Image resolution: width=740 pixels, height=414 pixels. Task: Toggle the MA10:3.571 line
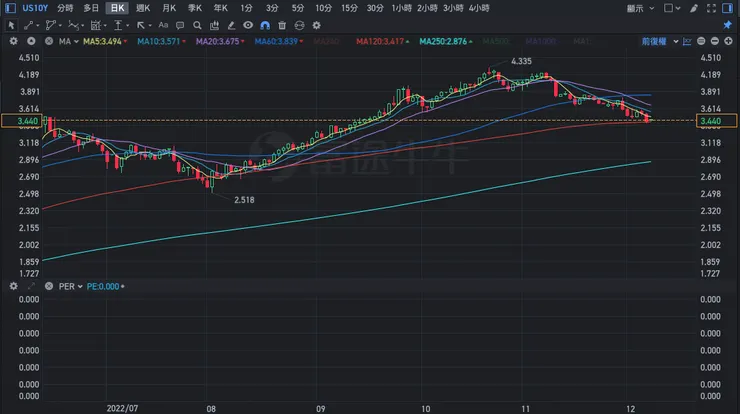click(x=161, y=42)
